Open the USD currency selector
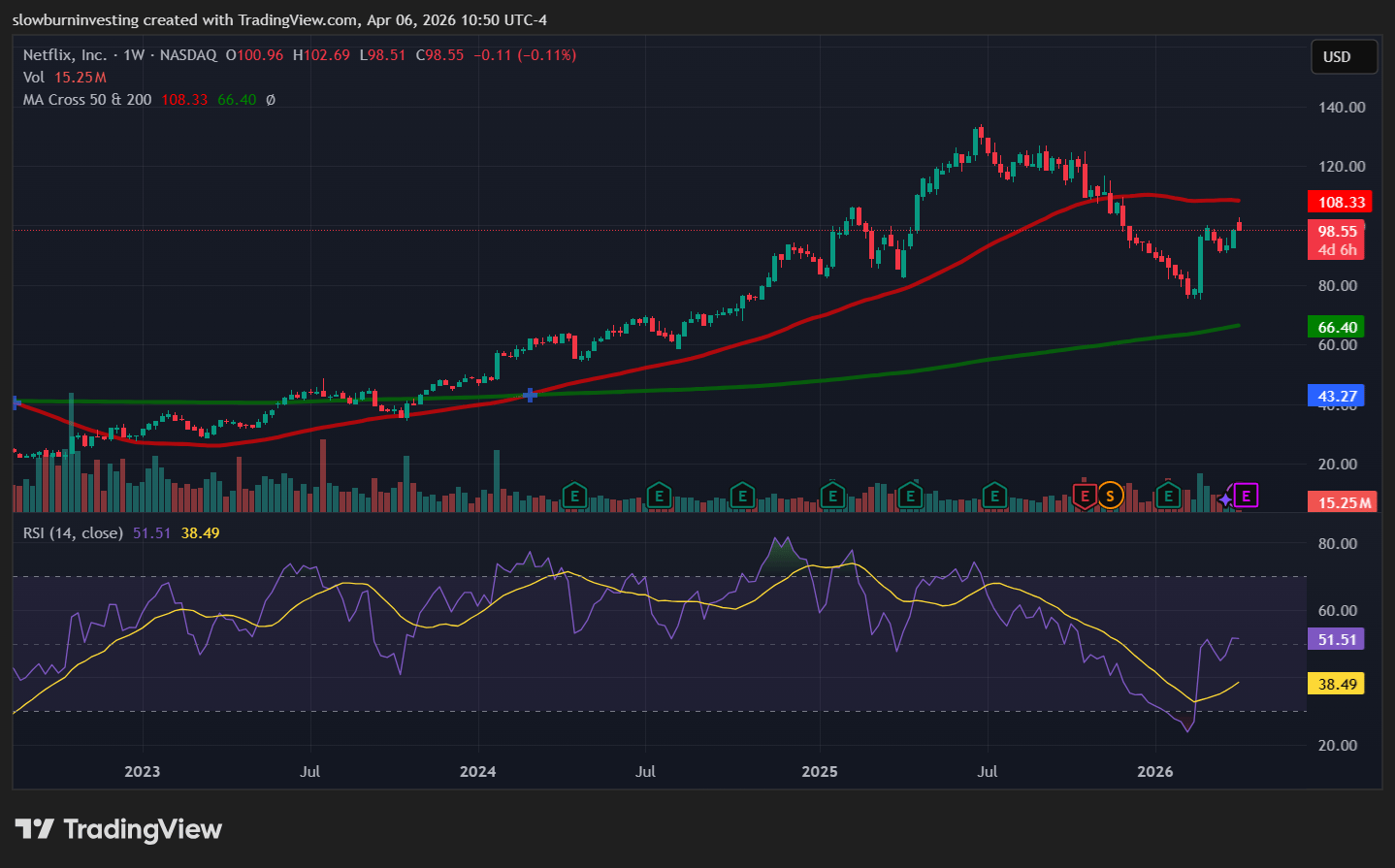This screenshot has width=1395, height=868. click(1344, 57)
